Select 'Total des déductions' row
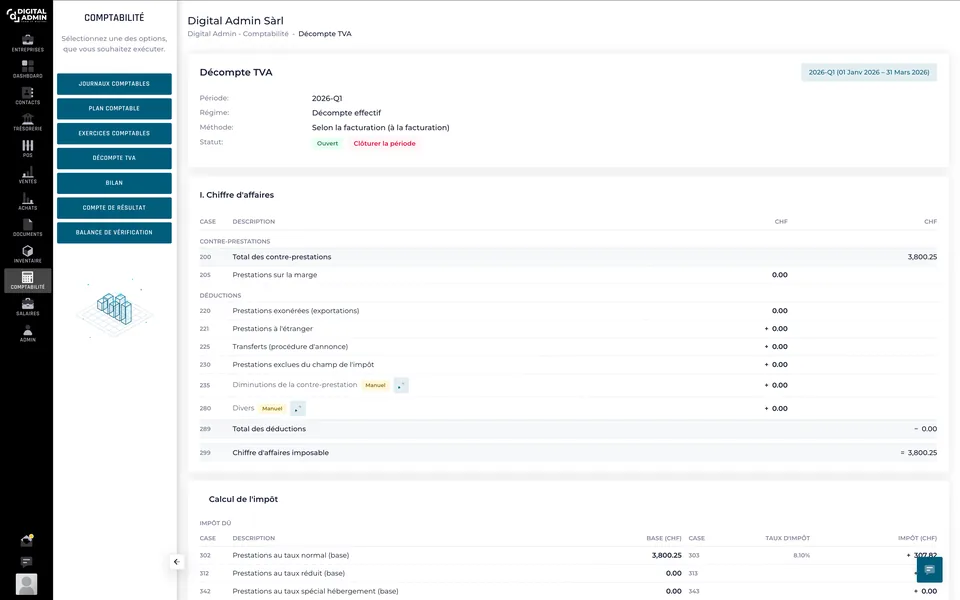Viewport: 960px width, 600px height. 568,429
